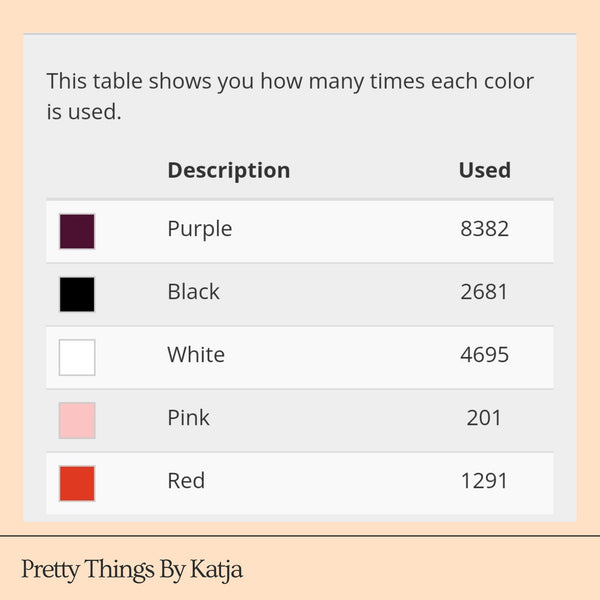Select the Red usage count 1291
The image size is (600, 600).
pyautogui.click(x=484, y=481)
